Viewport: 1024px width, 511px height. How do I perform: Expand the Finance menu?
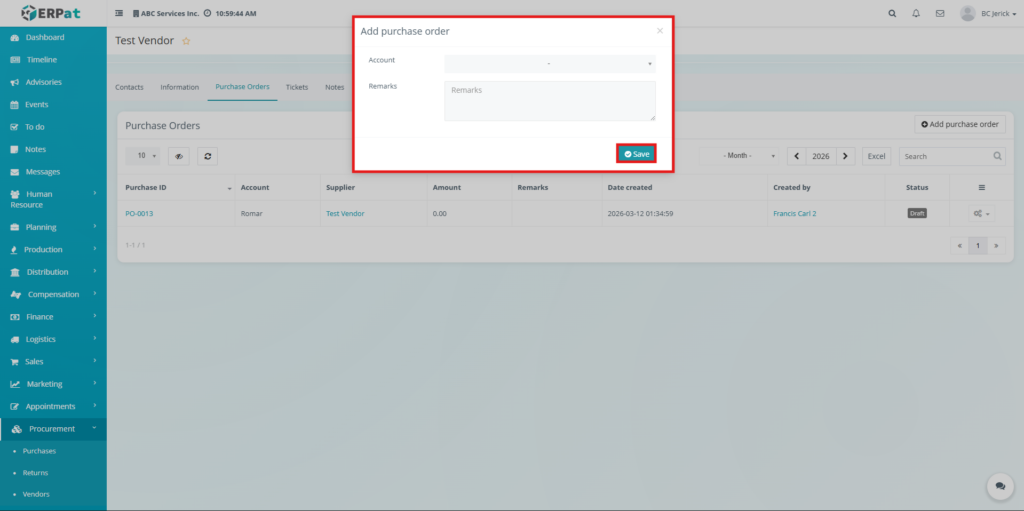click(x=54, y=317)
